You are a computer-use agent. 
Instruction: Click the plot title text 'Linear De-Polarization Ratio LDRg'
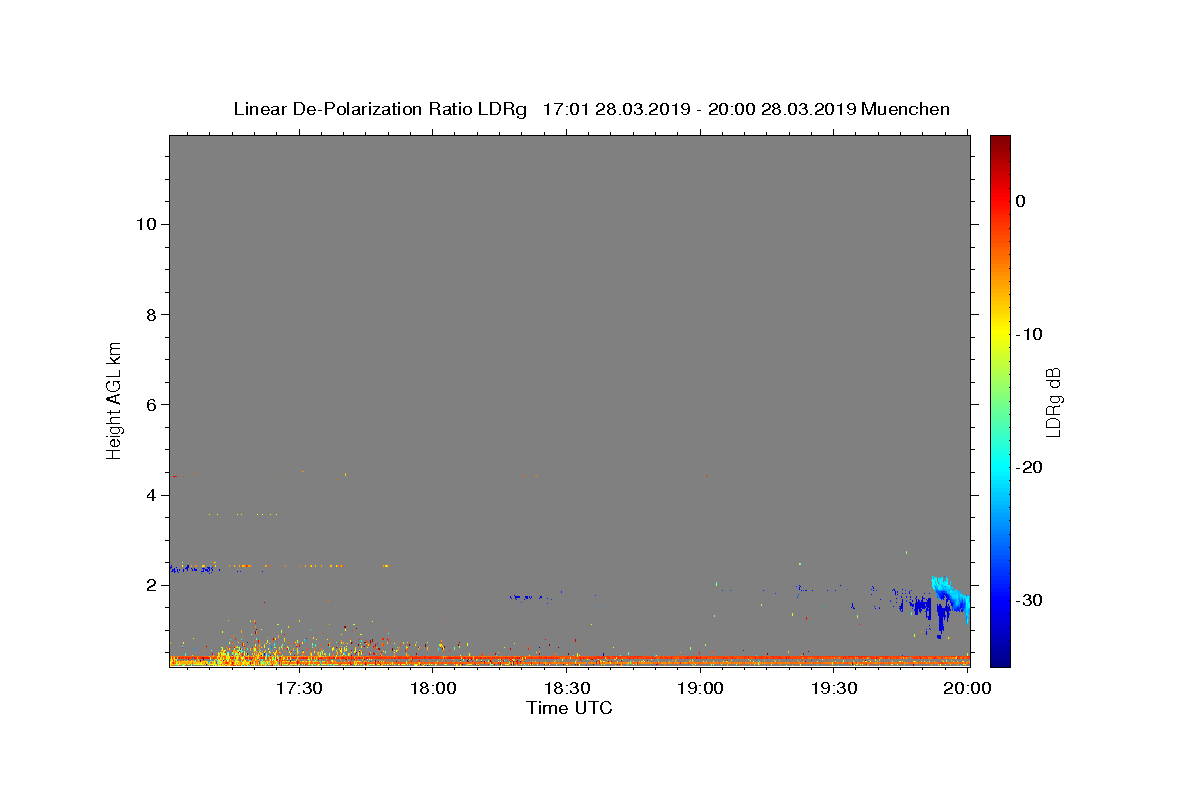[380, 109]
